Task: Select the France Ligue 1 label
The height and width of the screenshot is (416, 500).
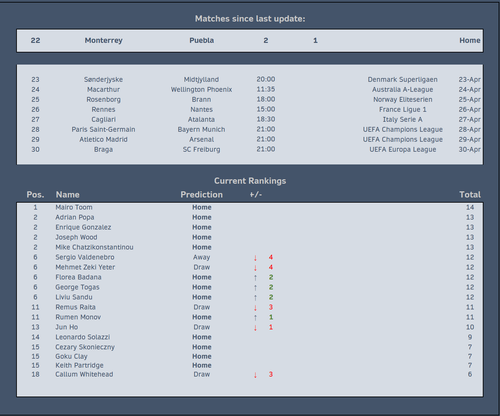Action: pos(403,109)
